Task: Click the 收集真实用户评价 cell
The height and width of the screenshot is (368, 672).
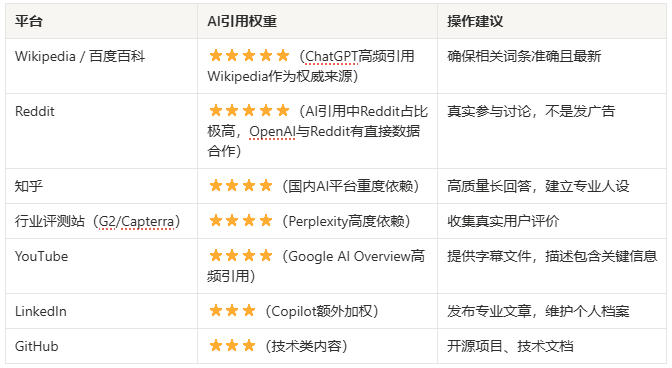Action: [x=552, y=221]
